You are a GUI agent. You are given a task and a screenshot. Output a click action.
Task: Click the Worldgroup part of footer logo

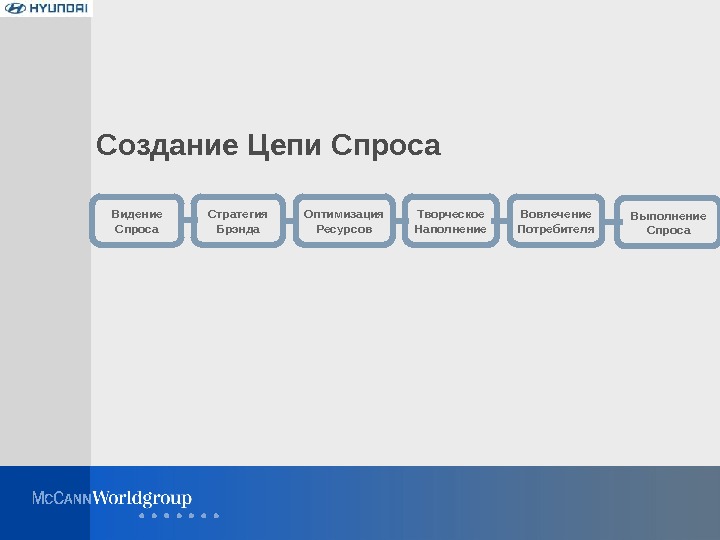[142, 499]
